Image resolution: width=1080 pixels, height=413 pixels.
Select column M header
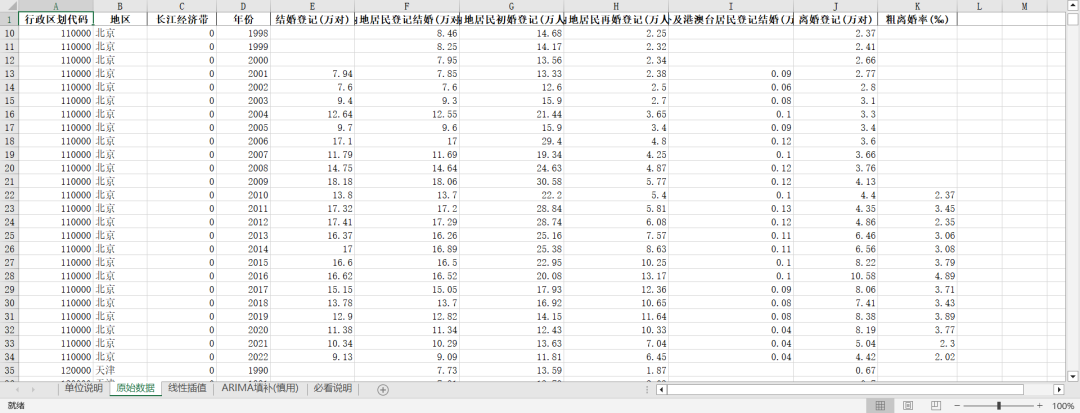(1024, 6)
